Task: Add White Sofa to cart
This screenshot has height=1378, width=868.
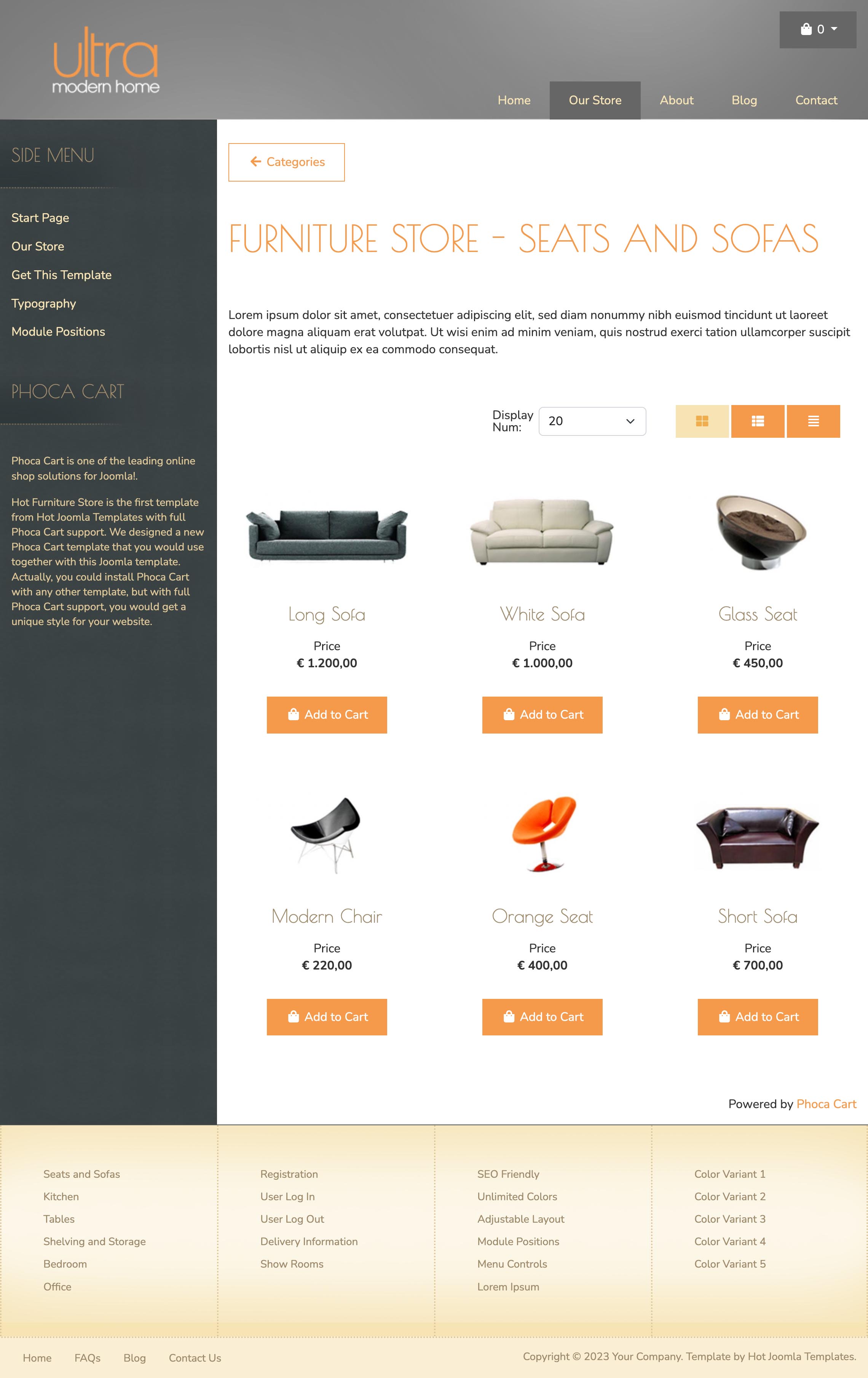Action: pyautogui.click(x=542, y=715)
